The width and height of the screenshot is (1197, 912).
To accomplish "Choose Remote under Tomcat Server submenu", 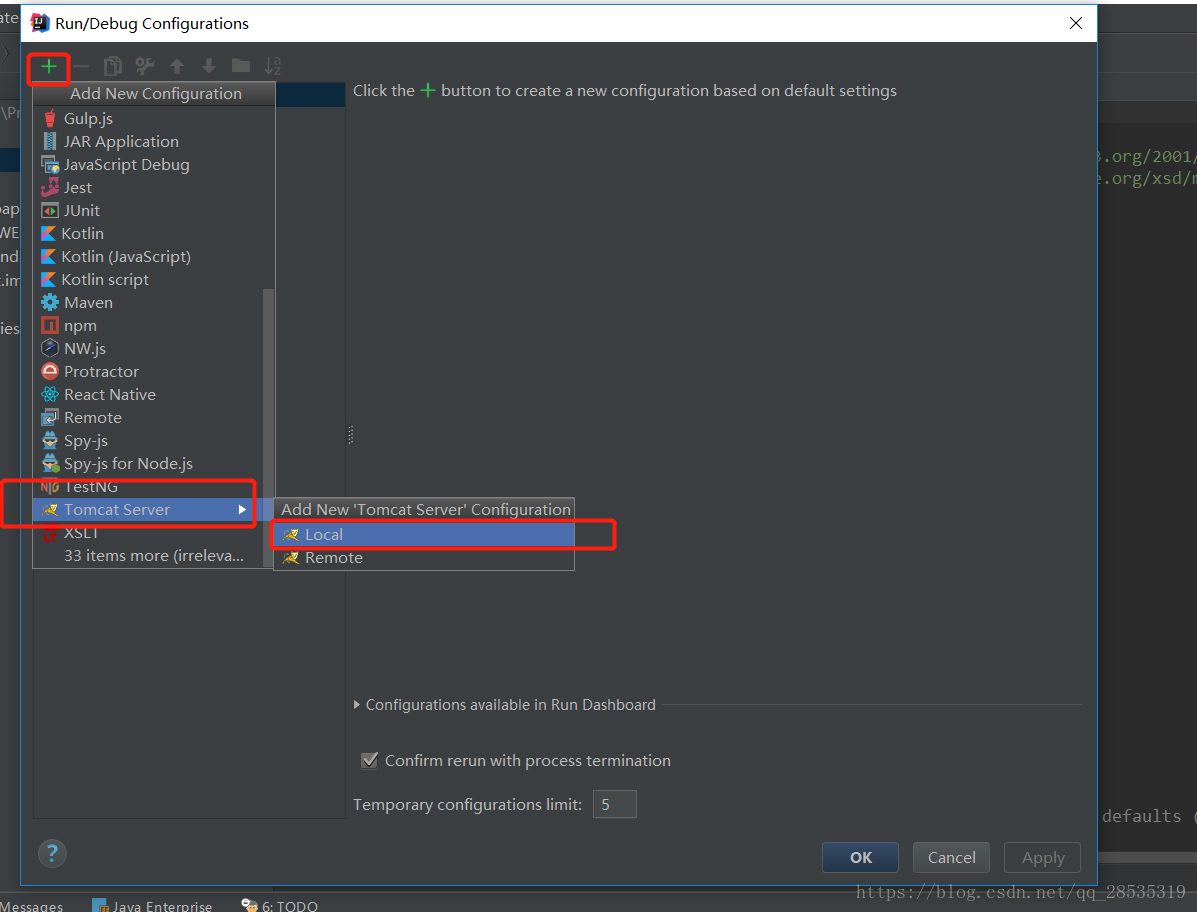I will tap(424, 558).
